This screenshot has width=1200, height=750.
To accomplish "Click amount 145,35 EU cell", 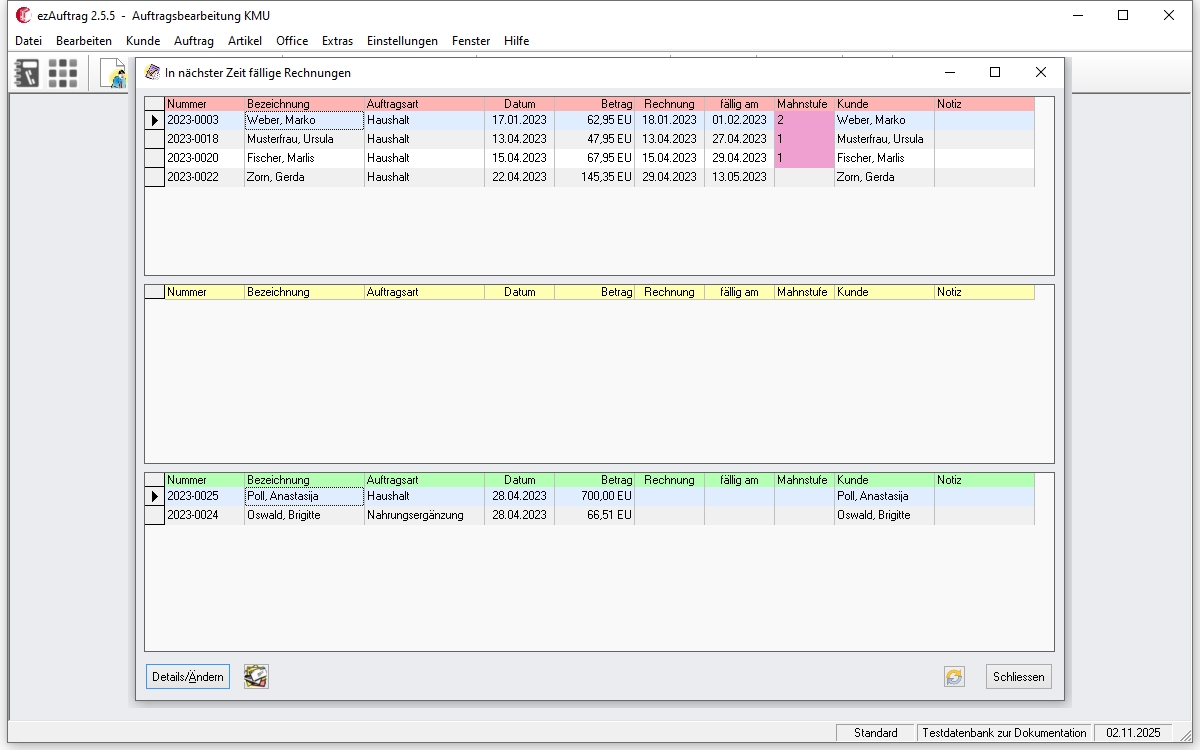I will pyautogui.click(x=595, y=177).
